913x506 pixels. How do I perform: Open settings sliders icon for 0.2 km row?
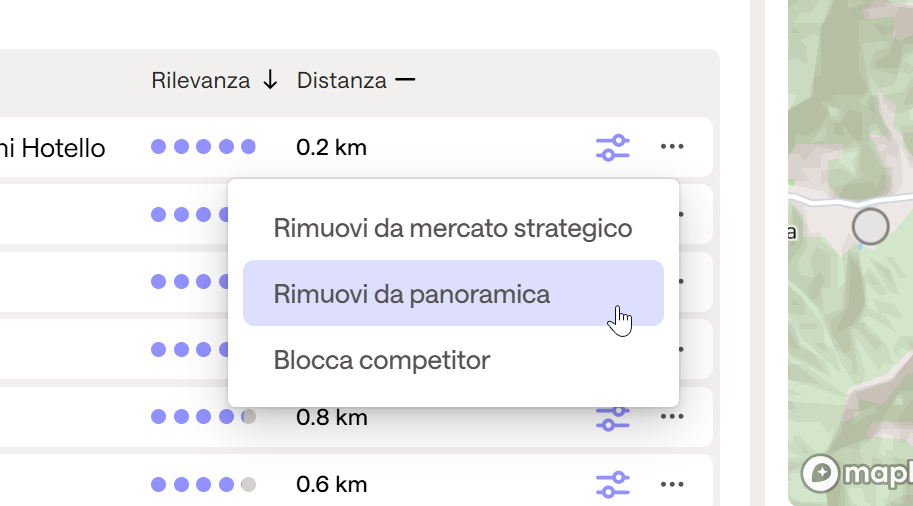[612, 148]
